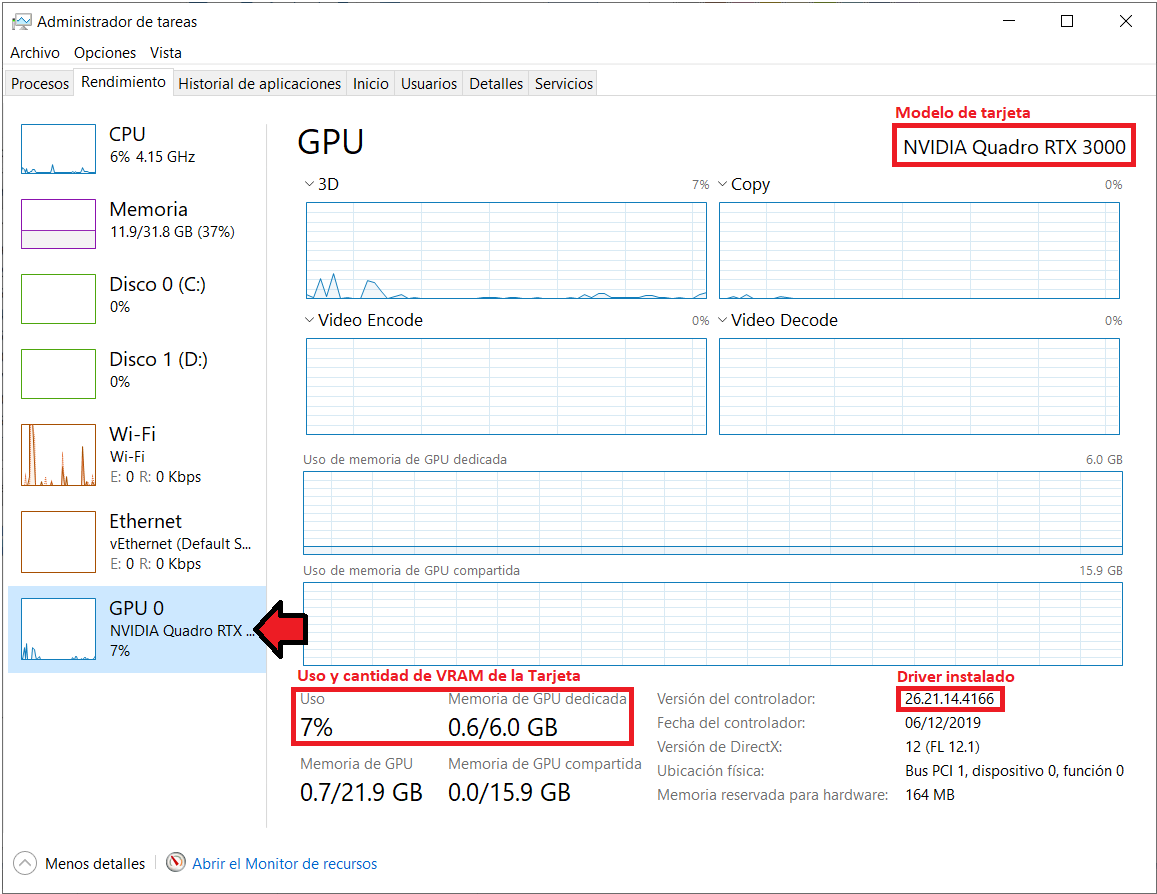Open the 3D engine dropdown chevron
1157x894 pixels.
pos(309,184)
